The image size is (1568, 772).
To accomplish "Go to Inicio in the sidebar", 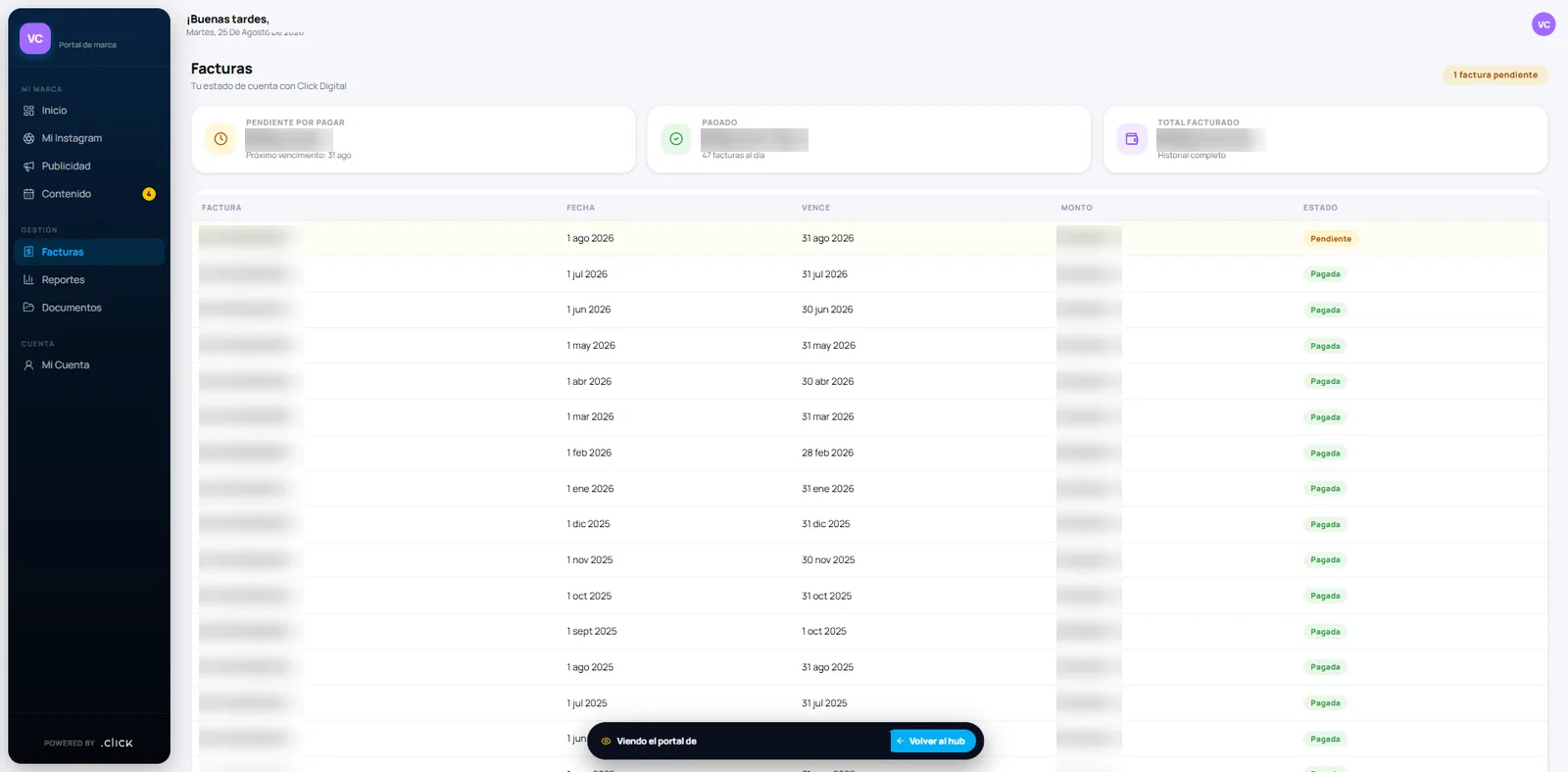I will point(89,111).
